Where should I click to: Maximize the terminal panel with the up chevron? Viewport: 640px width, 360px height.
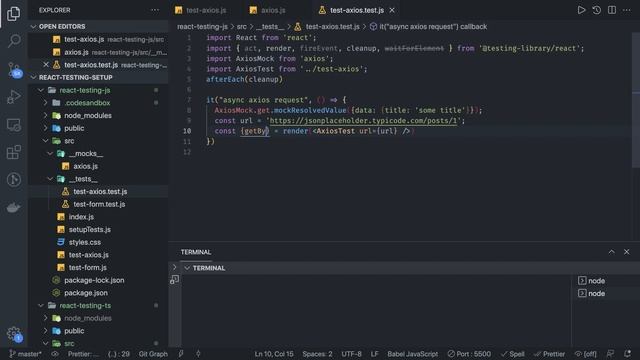(x=611, y=252)
